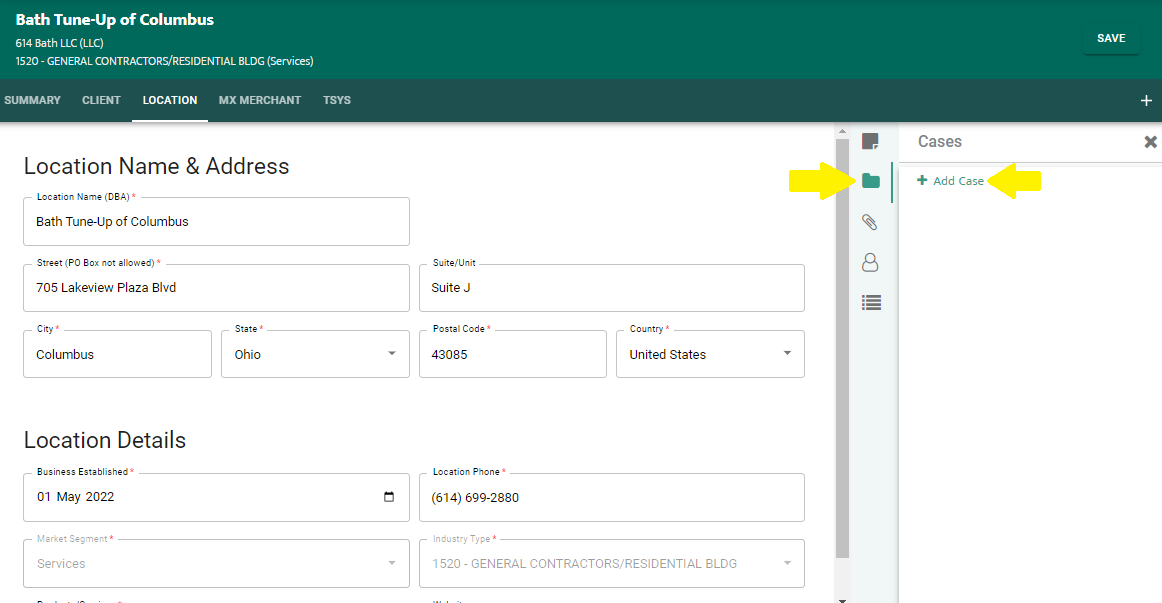Viewport: 1162px width, 603px height.
Task: Click the Location Name (DBA) field
Action: [x=216, y=222]
